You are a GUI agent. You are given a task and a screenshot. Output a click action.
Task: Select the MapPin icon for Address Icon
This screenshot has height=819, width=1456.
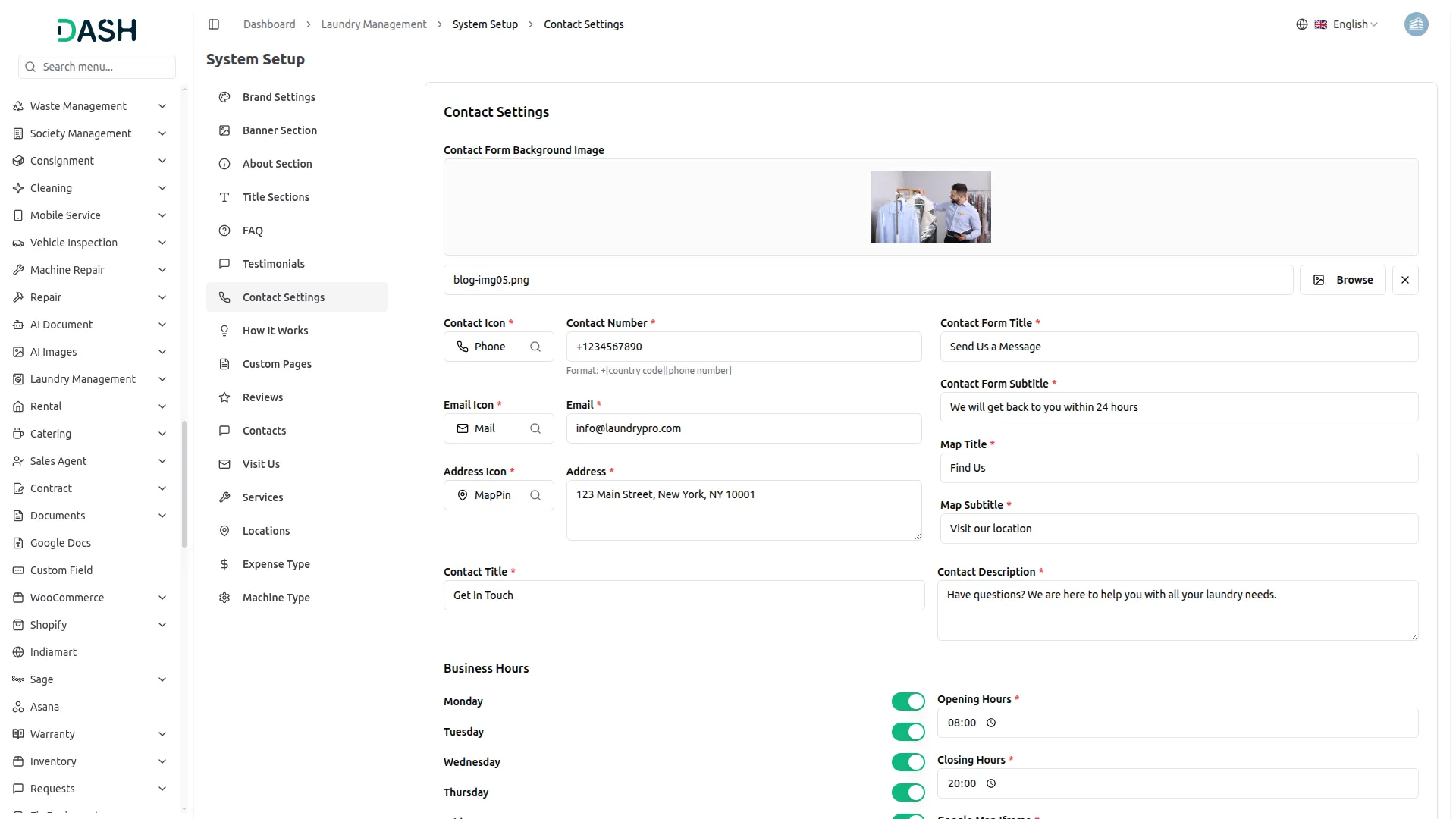pos(463,495)
